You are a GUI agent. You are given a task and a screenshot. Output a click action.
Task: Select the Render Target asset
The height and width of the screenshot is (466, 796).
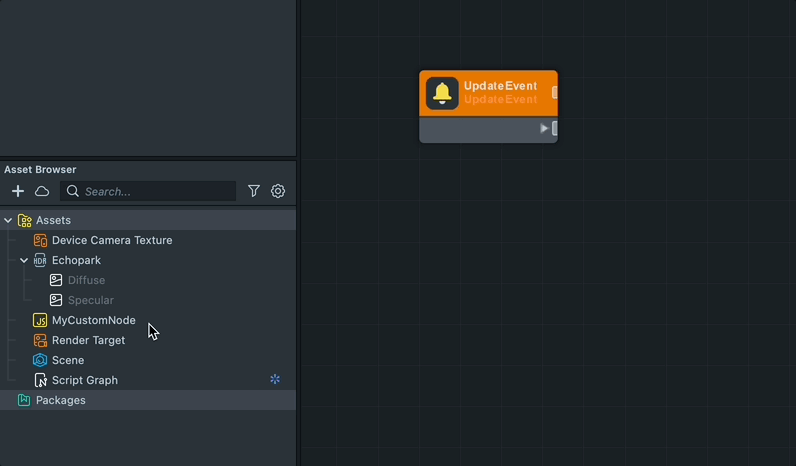click(88, 340)
